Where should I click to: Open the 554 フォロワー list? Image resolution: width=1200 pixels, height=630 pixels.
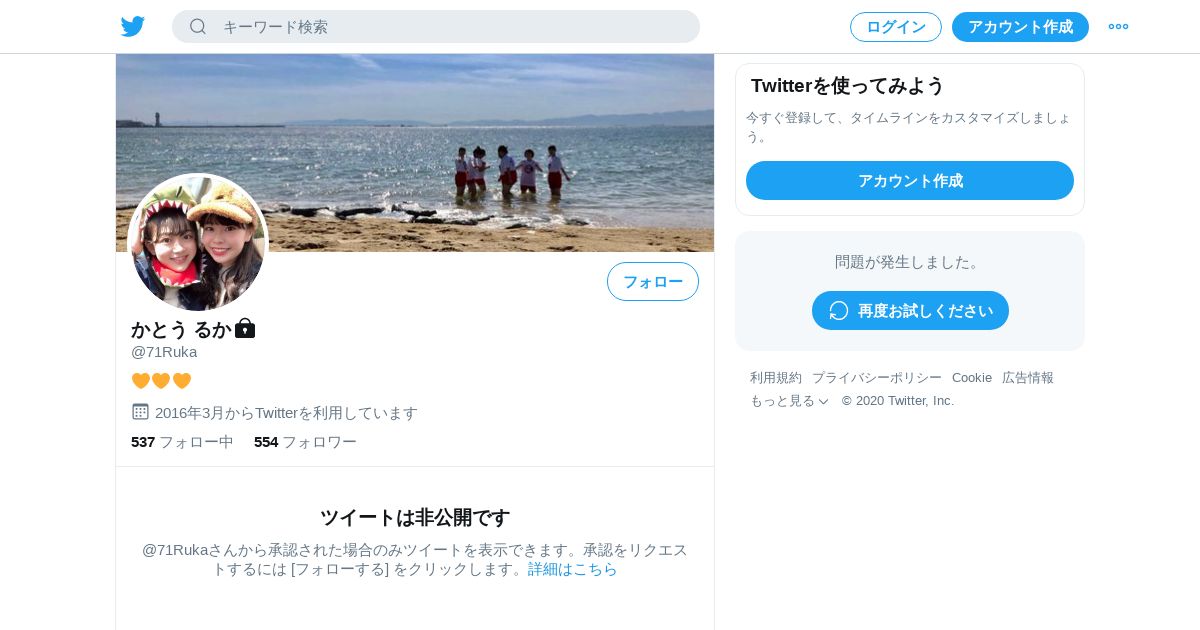pos(305,441)
